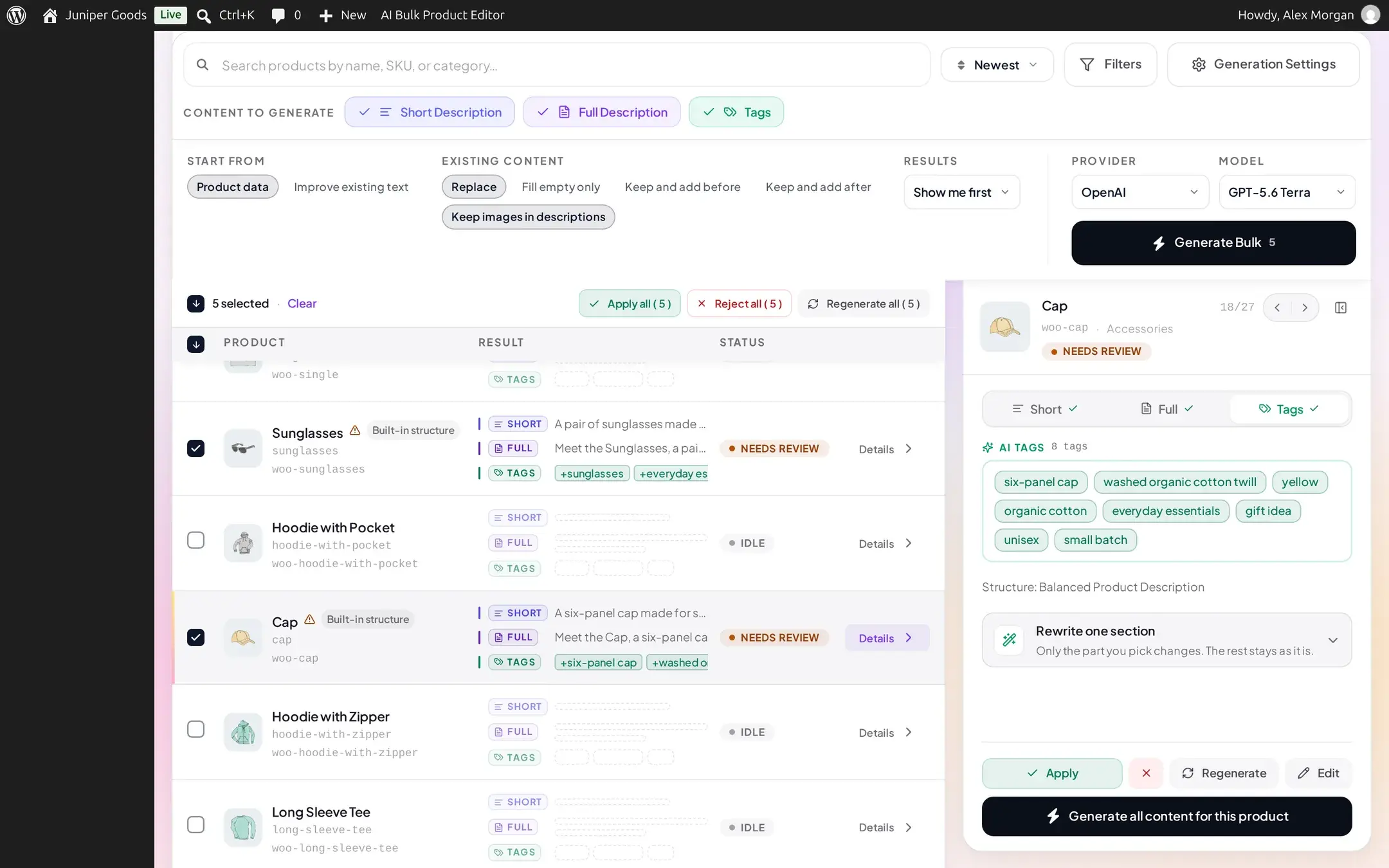Expand Rewrite one section panel
The width and height of the screenshot is (1389, 868).
coord(1167,640)
